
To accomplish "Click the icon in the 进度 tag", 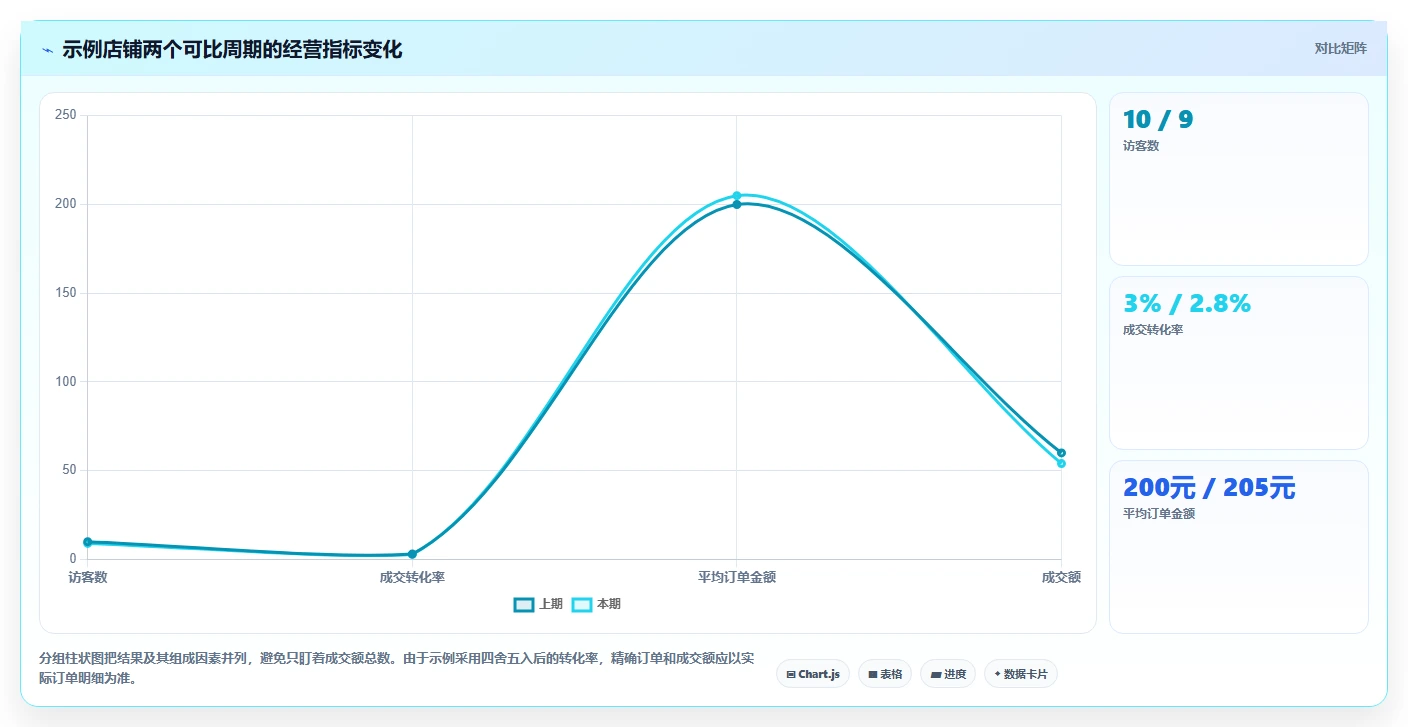I will tap(935, 674).
